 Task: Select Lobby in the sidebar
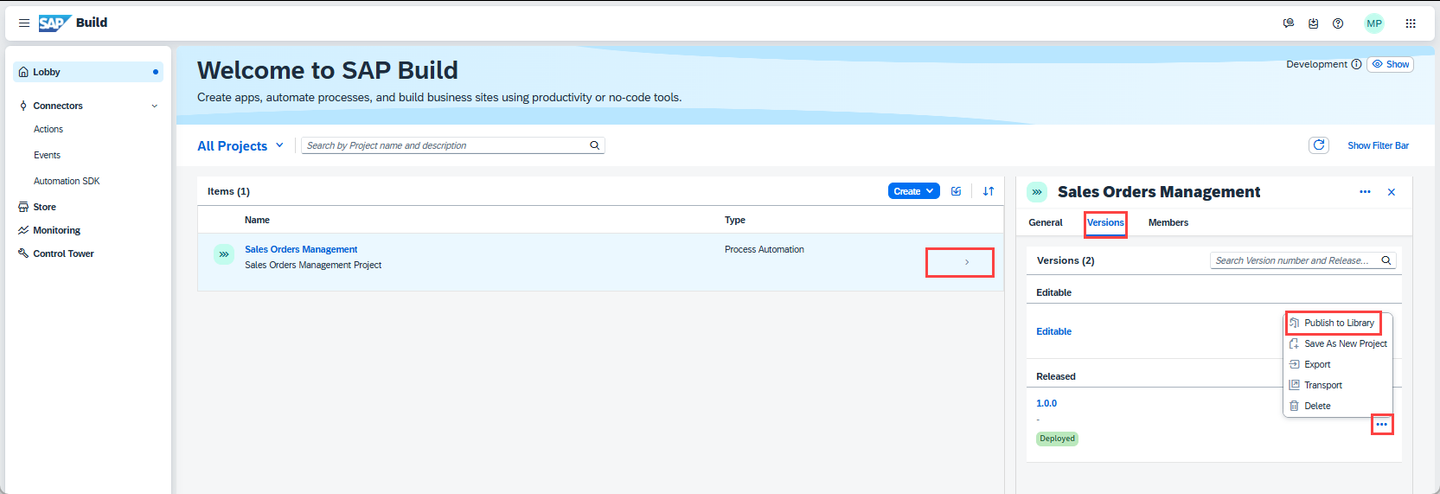click(88, 72)
